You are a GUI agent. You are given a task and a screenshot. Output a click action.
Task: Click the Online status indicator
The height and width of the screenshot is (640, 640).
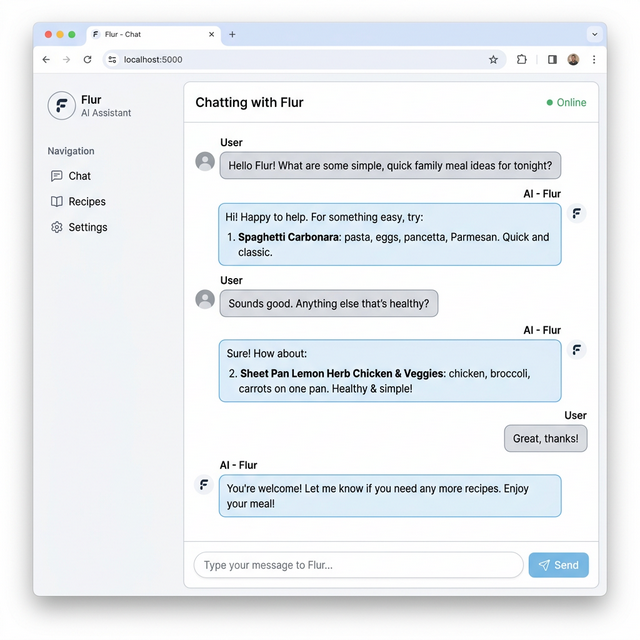tap(567, 102)
